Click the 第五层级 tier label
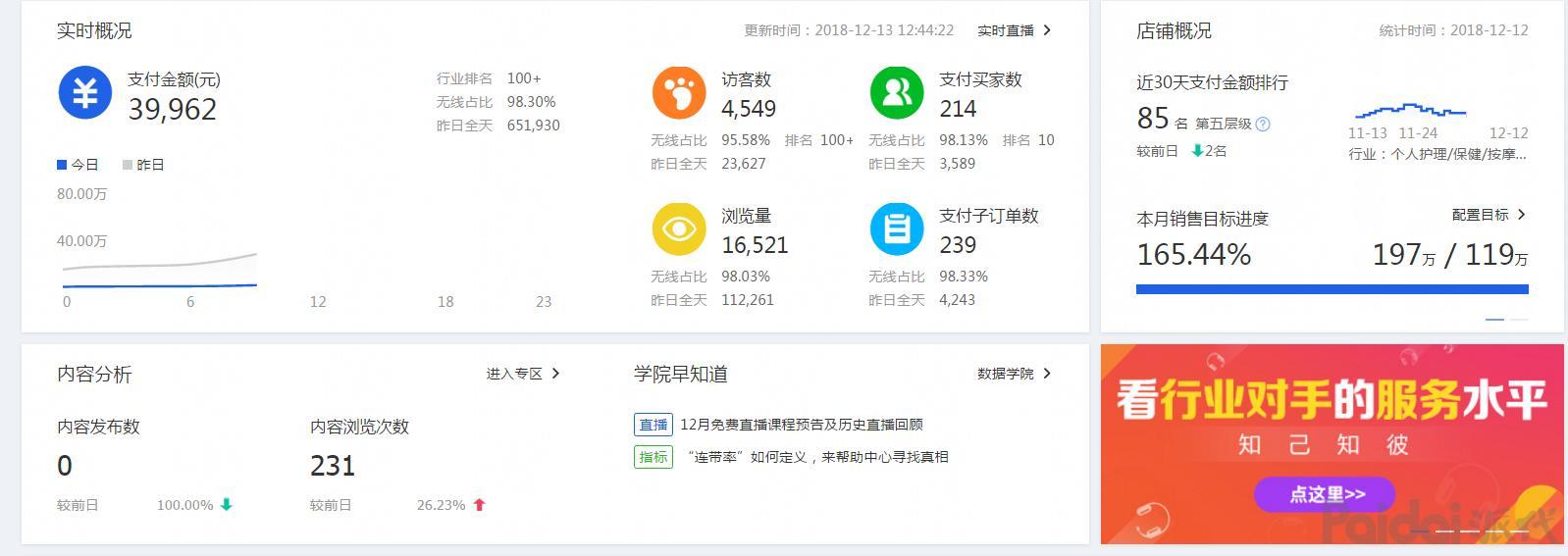The image size is (1568, 556). click(1223, 125)
